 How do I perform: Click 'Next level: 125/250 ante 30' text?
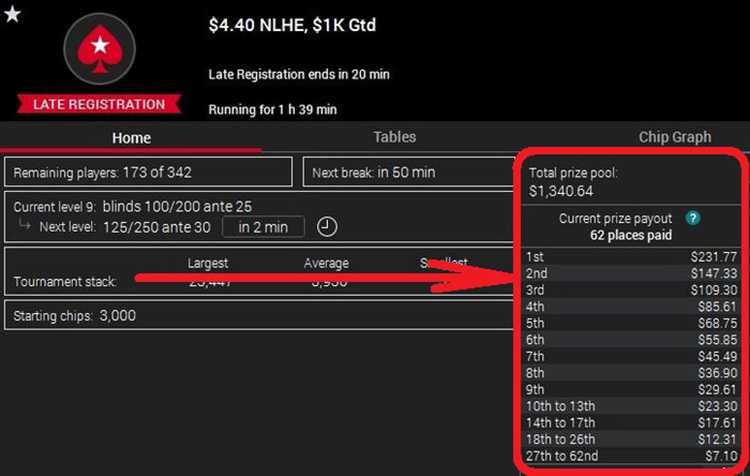pyautogui.click(x=125, y=227)
